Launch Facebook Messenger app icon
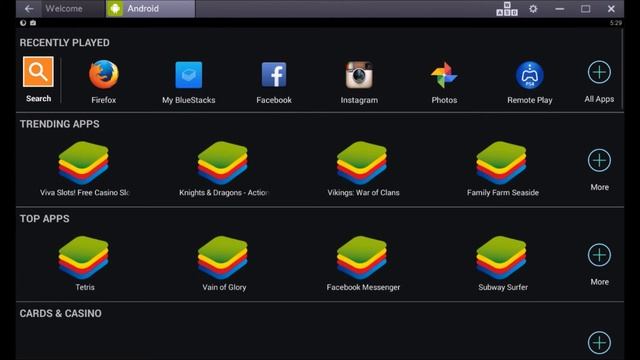This screenshot has height=360, width=640. click(362, 258)
